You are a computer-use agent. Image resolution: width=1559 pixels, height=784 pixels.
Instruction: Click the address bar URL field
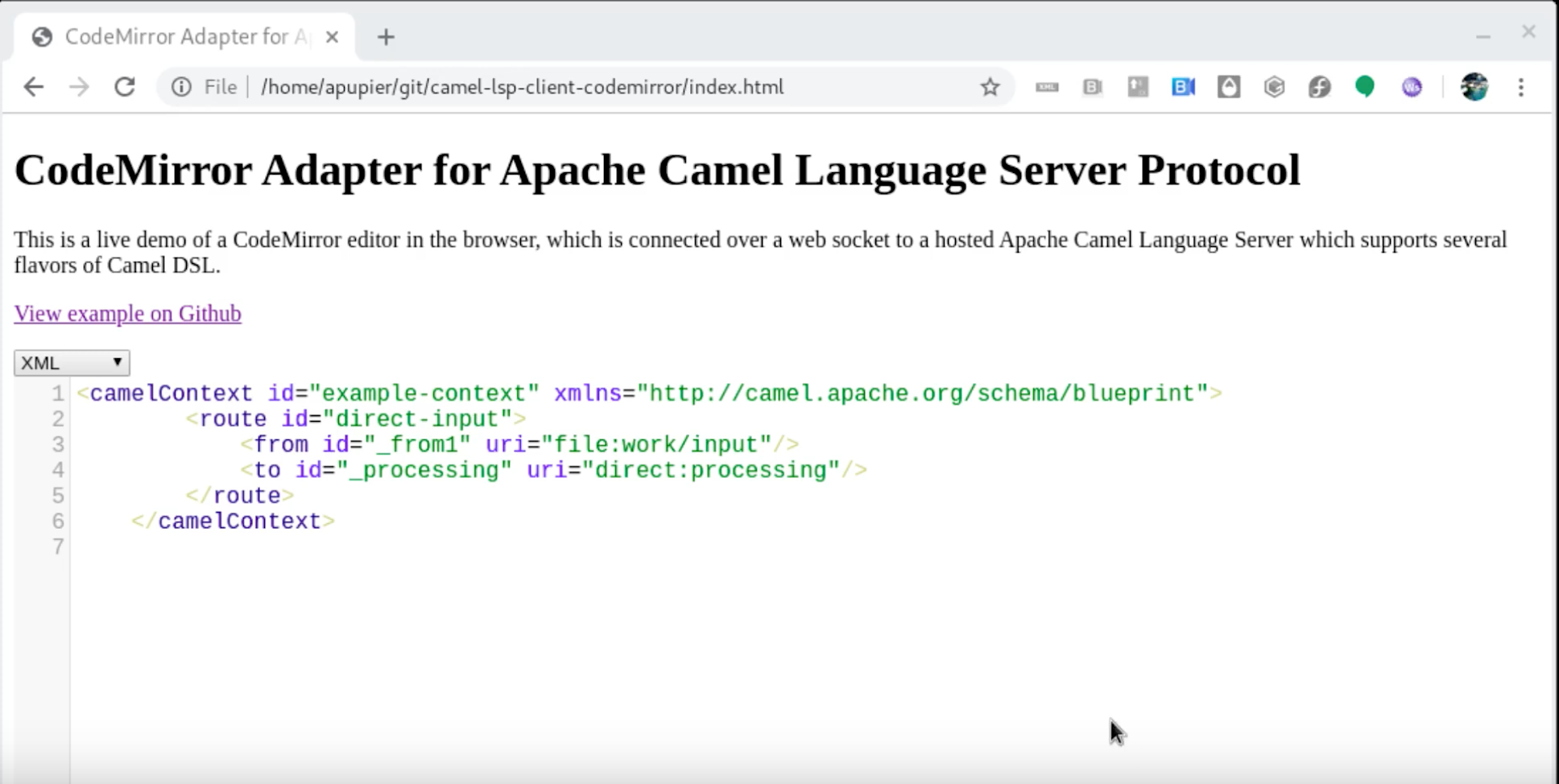coord(522,87)
